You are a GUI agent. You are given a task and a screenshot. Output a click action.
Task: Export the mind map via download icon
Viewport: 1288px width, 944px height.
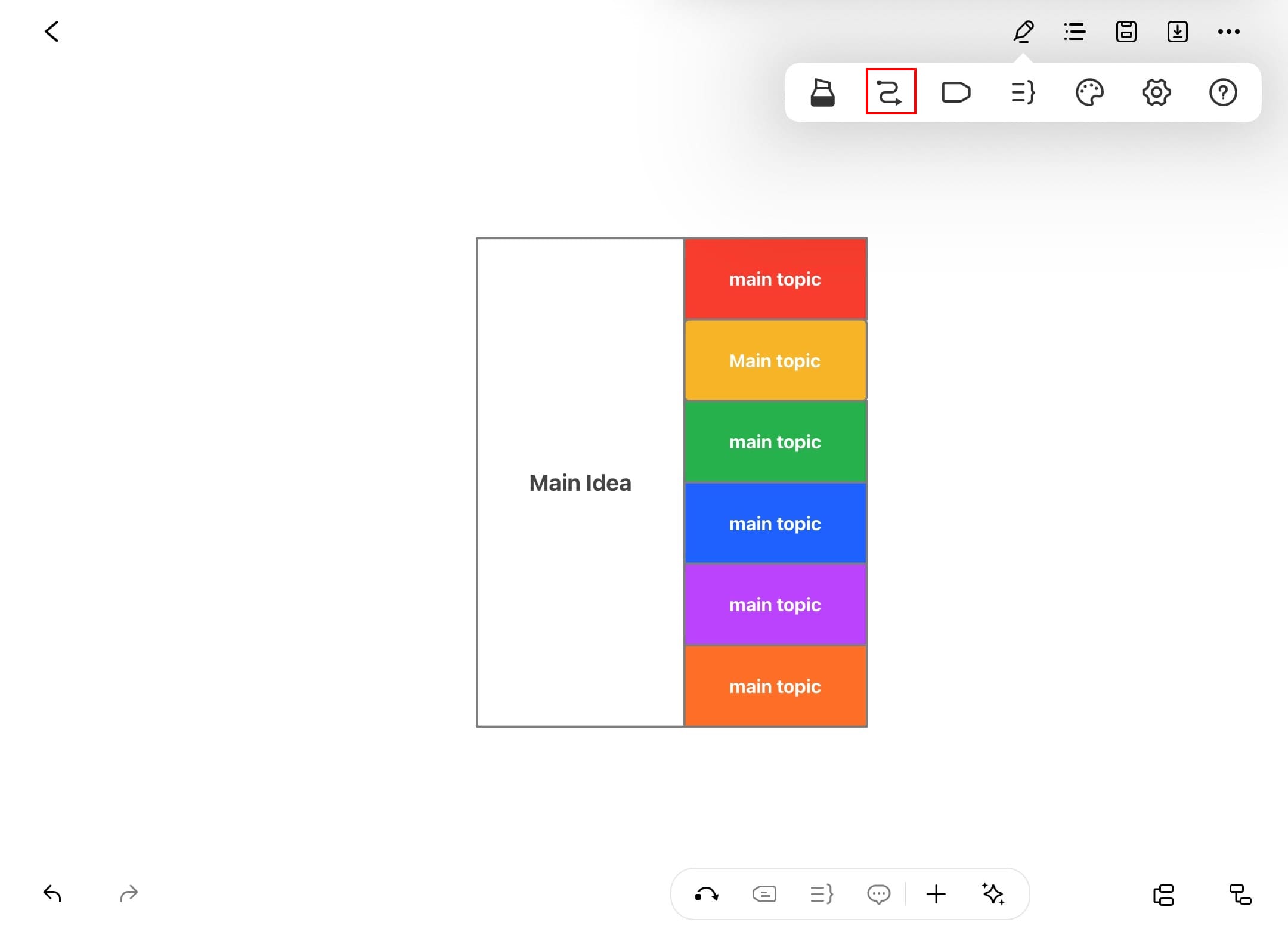(1177, 32)
